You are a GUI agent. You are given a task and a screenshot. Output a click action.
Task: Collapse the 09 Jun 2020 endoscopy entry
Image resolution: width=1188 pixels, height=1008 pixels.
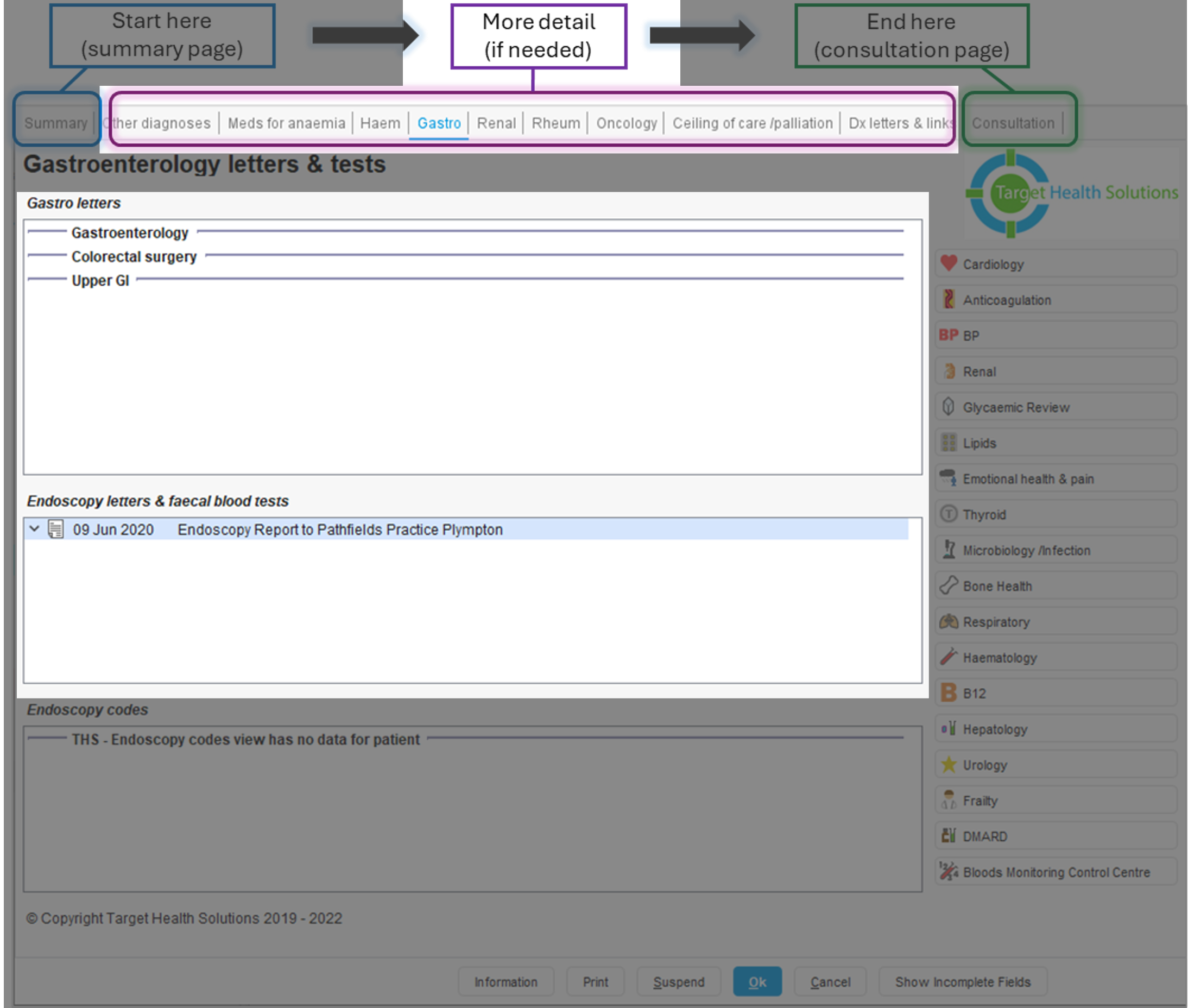coord(34,528)
